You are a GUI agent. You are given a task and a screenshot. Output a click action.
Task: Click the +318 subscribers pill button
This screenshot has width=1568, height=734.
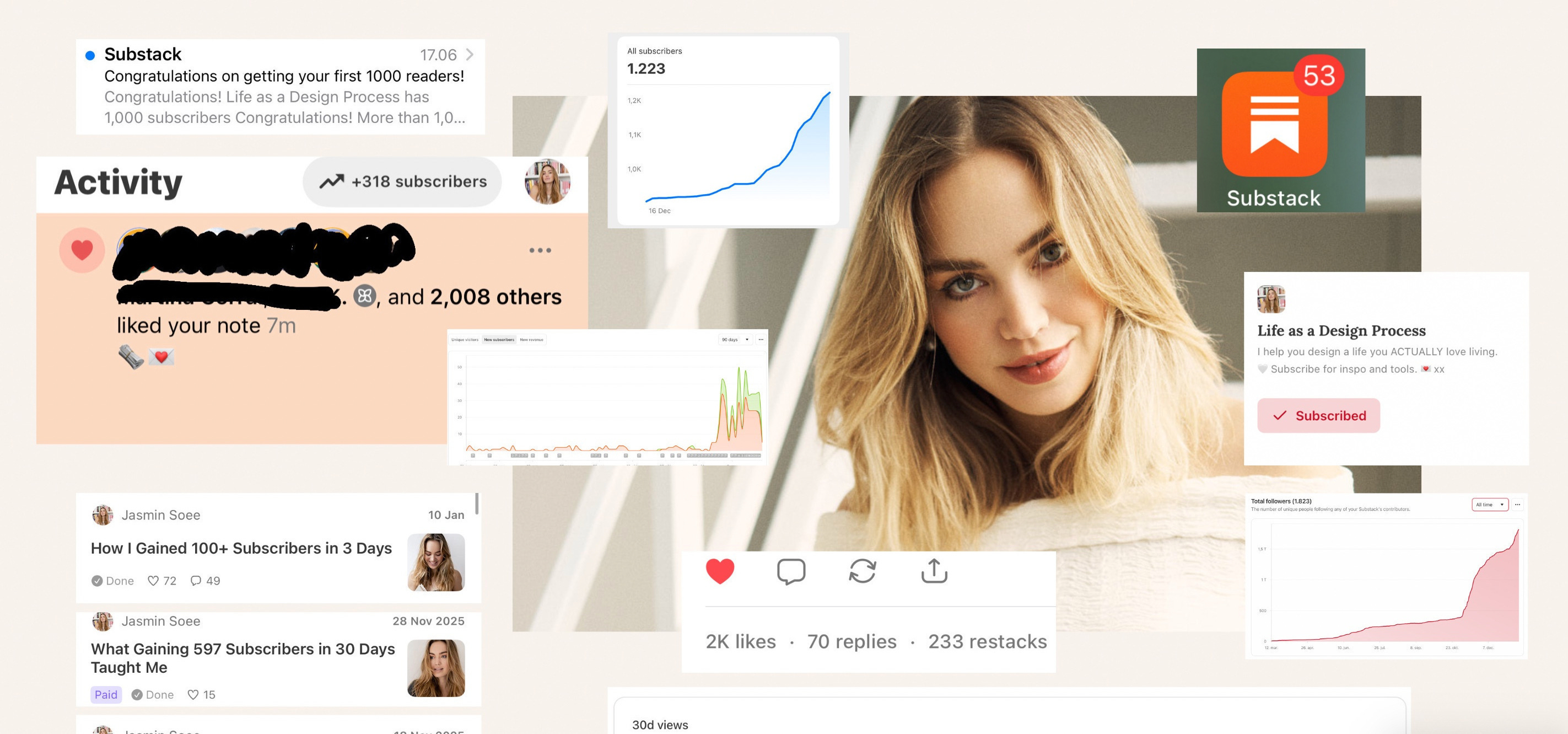pos(402,181)
